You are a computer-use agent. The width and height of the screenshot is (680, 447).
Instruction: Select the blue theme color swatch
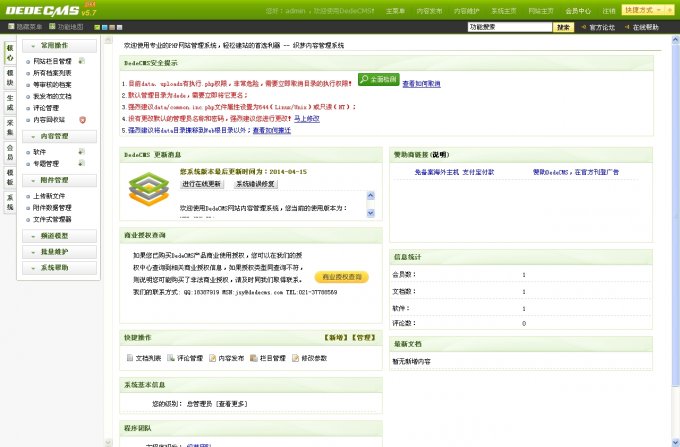click(x=105, y=27)
